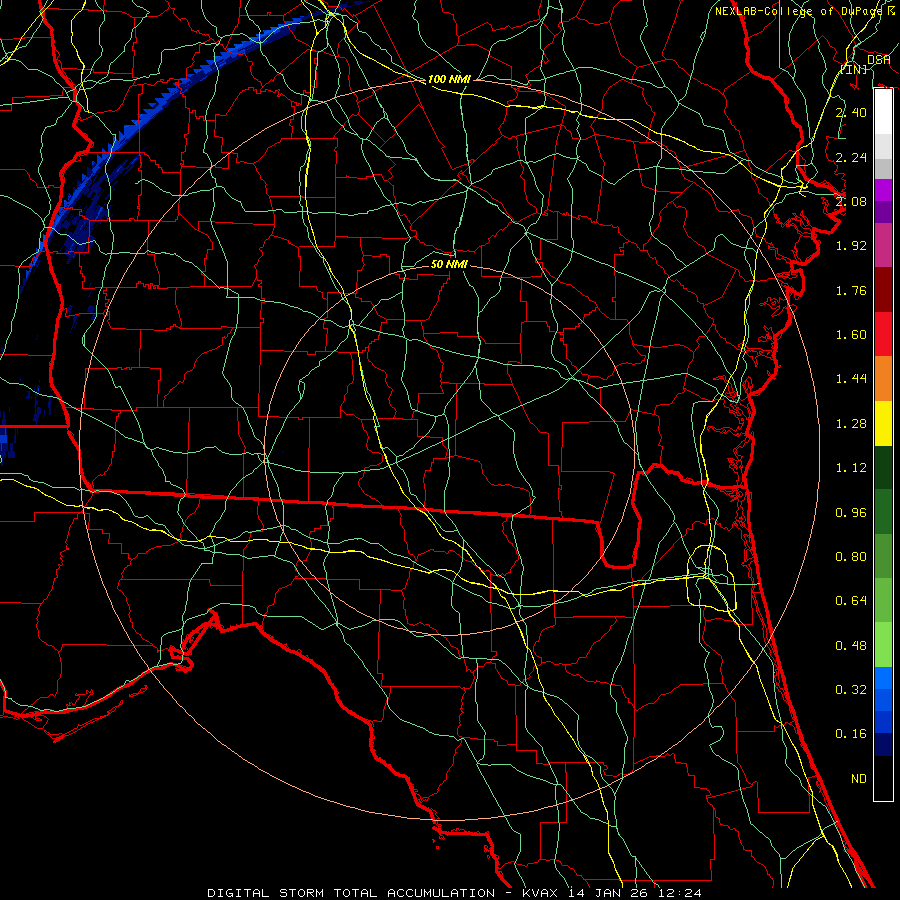Screen dimensions: 900x900
Task: Click the '2.08' scale value
Action: click(851, 201)
